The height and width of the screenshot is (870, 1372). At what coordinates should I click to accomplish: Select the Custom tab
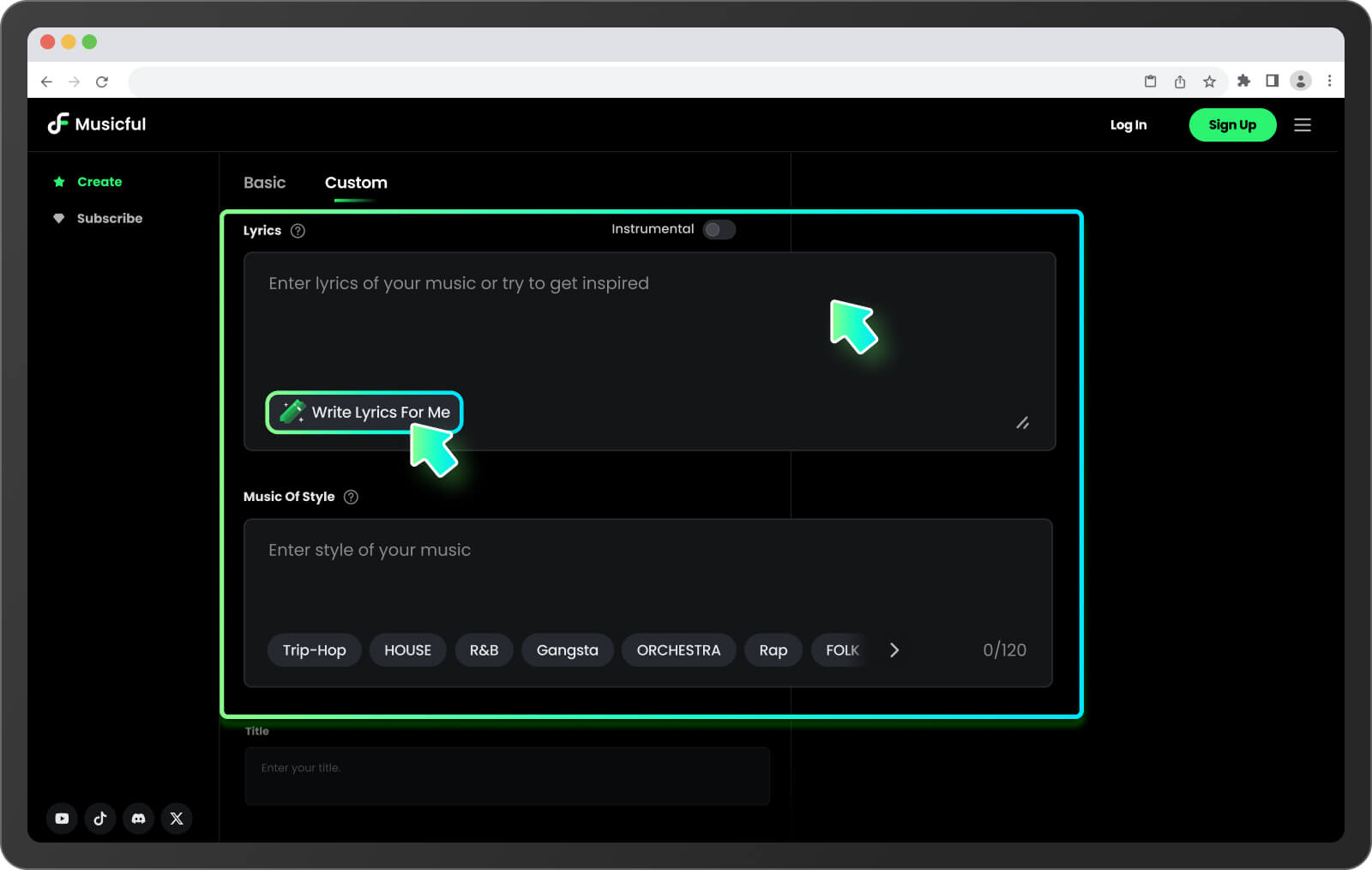click(x=356, y=183)
